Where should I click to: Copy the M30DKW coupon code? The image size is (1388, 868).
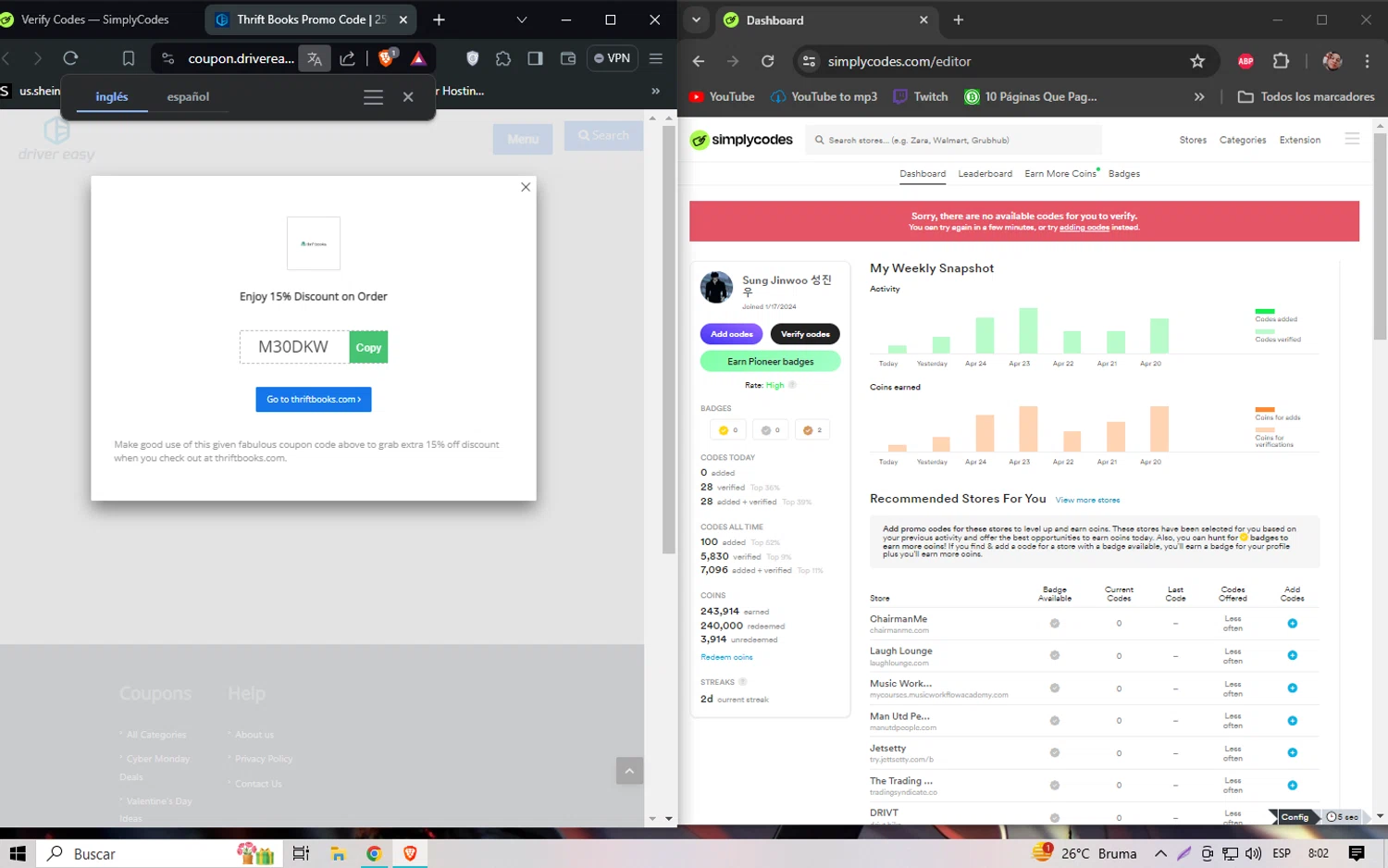pos(368,347)
